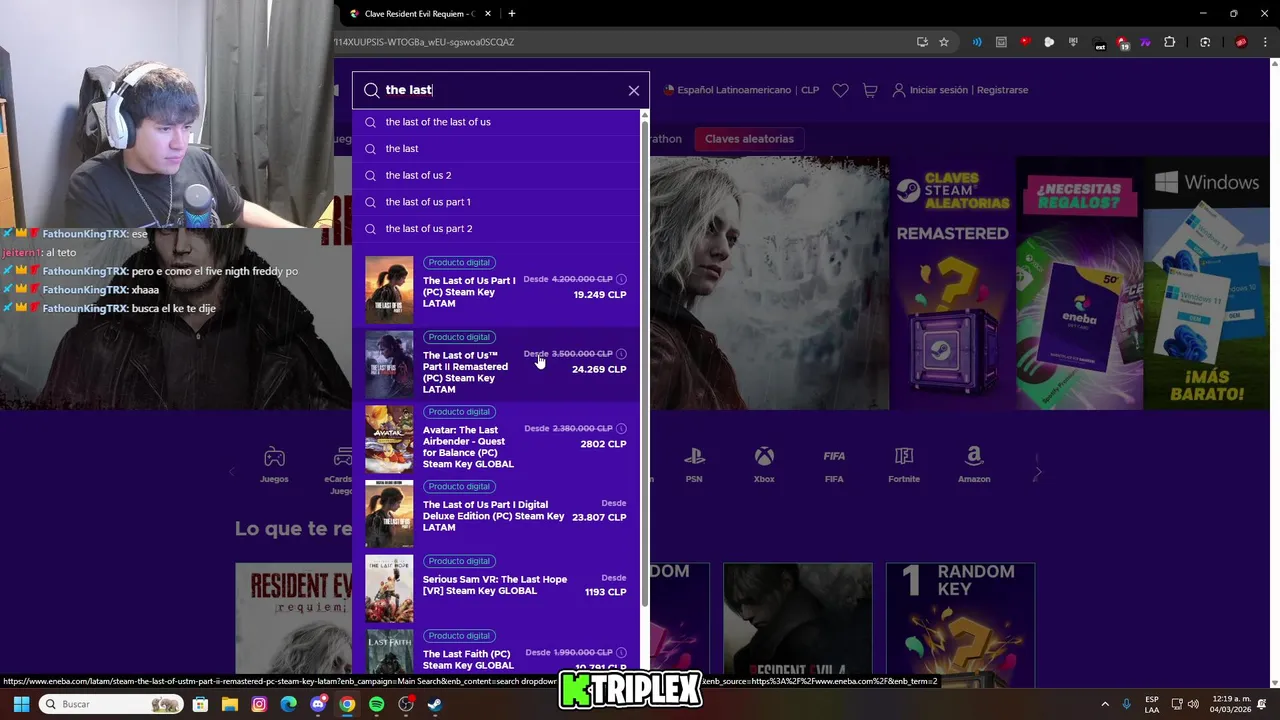The image size is (1280, 720).
Task: Expand the system tray hidden icons chevron
Action: (1105, 704)
